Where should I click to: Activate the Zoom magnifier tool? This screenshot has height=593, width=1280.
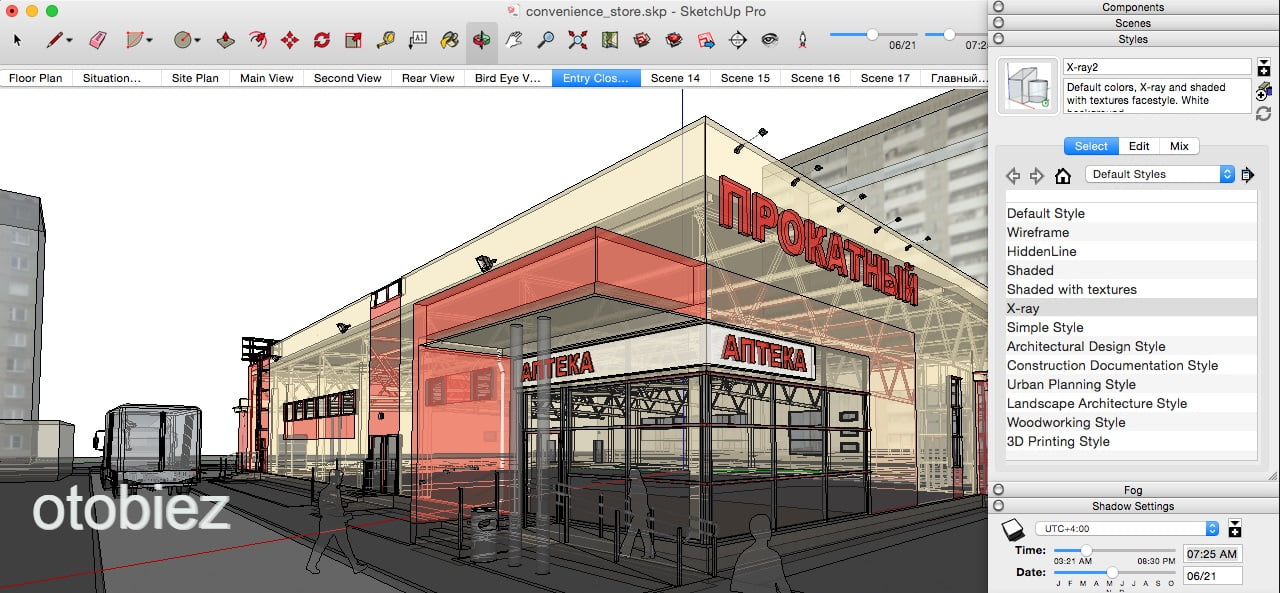pos(546,40)
